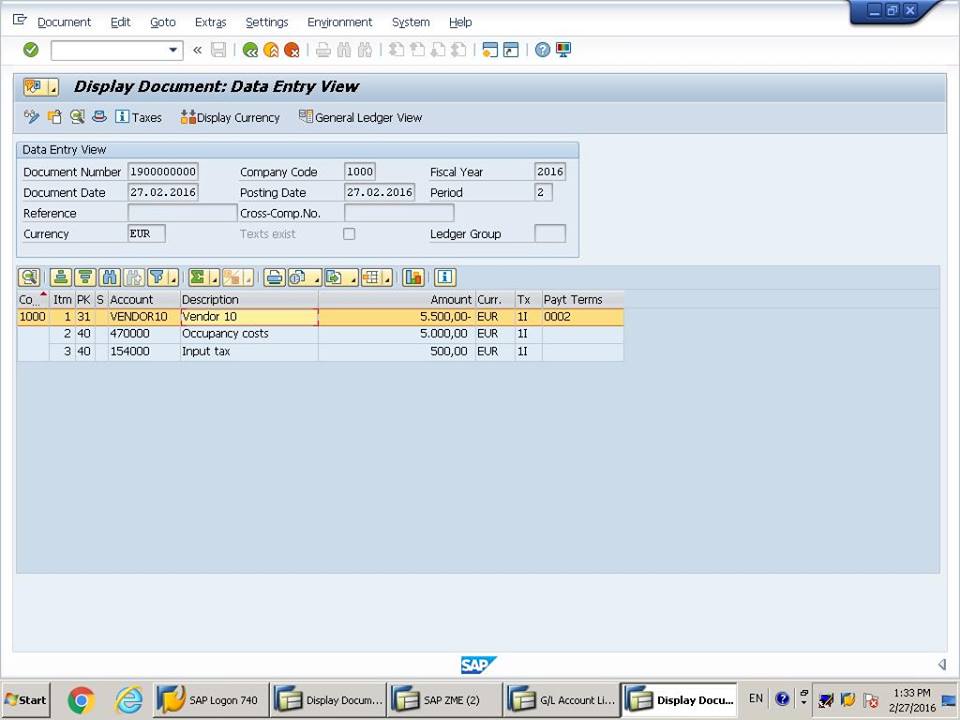Click the SAP window menu icon beside Document
The width and height of the screenshot is (960, 720).
[x=20, y=20]
